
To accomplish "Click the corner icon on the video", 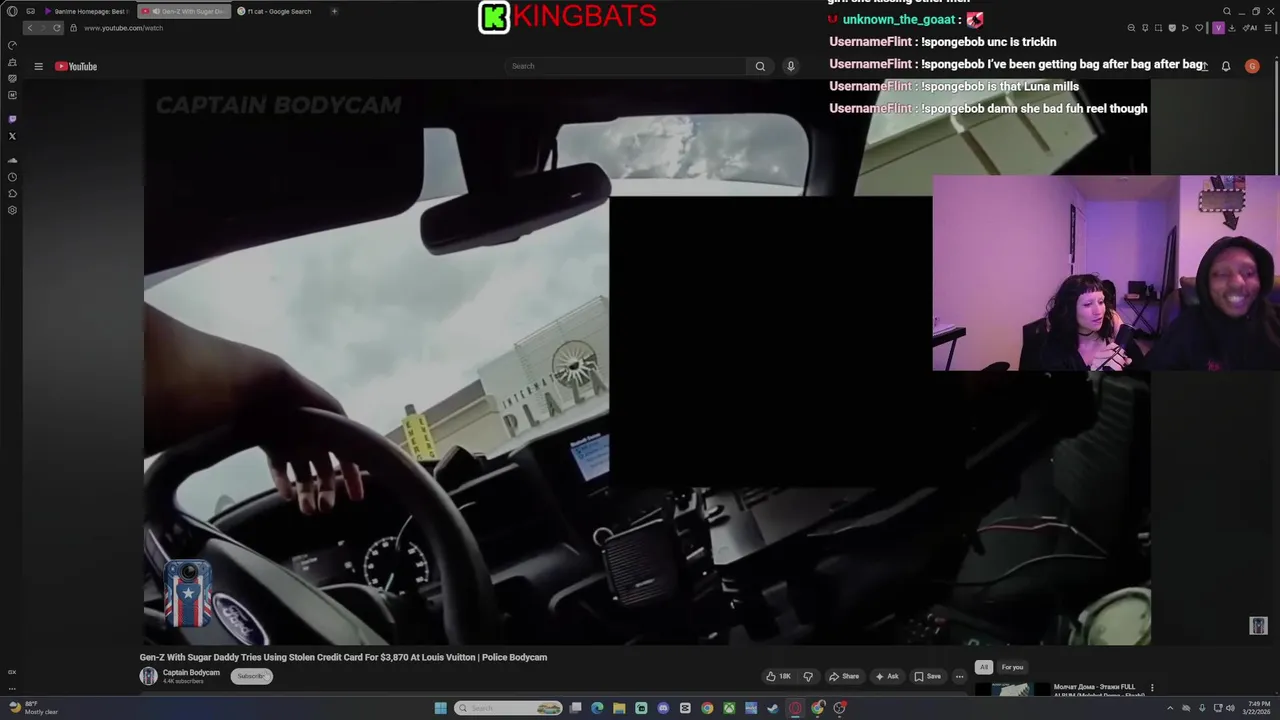I will tap(1258, 625).
